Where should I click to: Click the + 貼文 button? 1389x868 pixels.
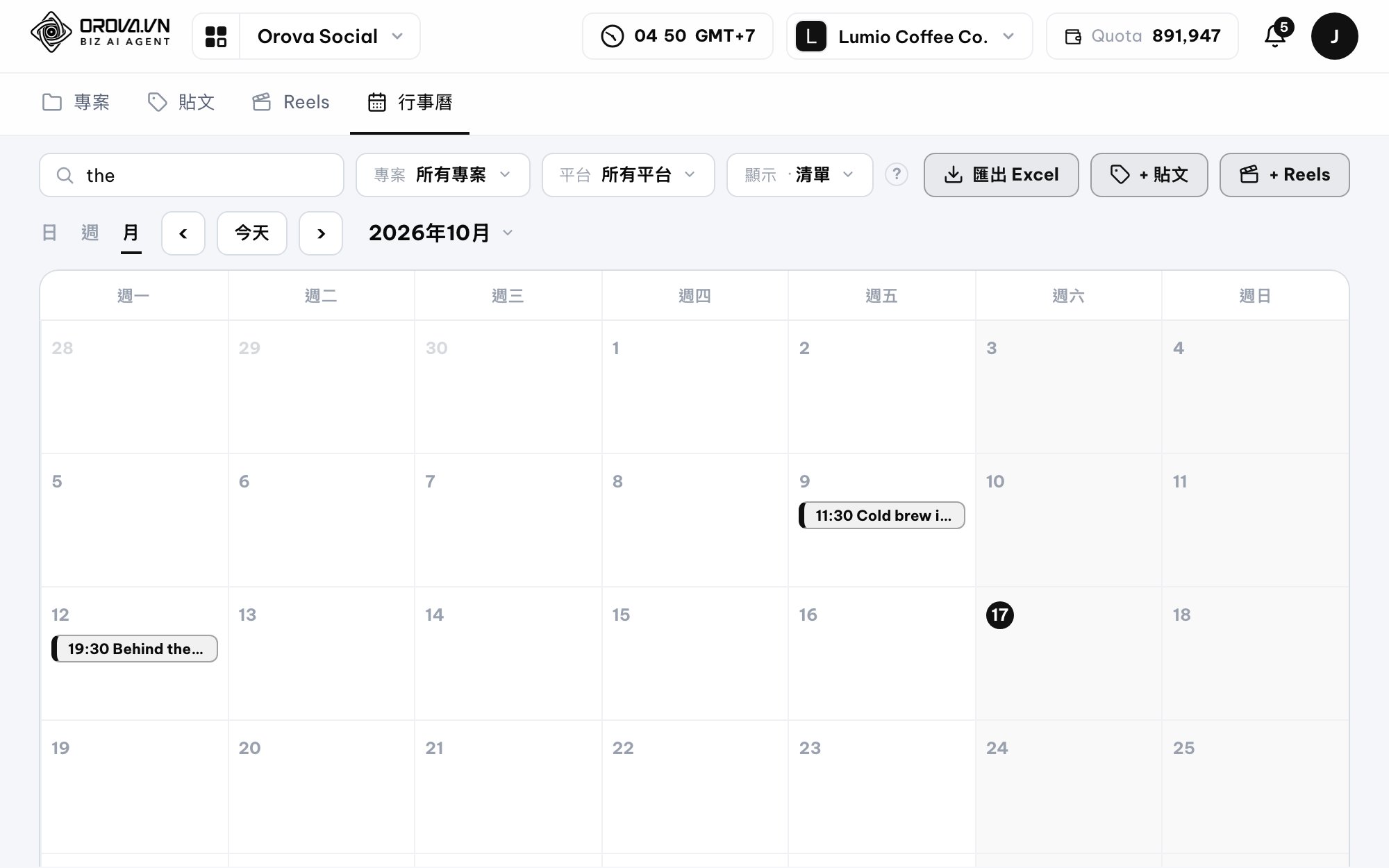click(x=1149, y=175)
